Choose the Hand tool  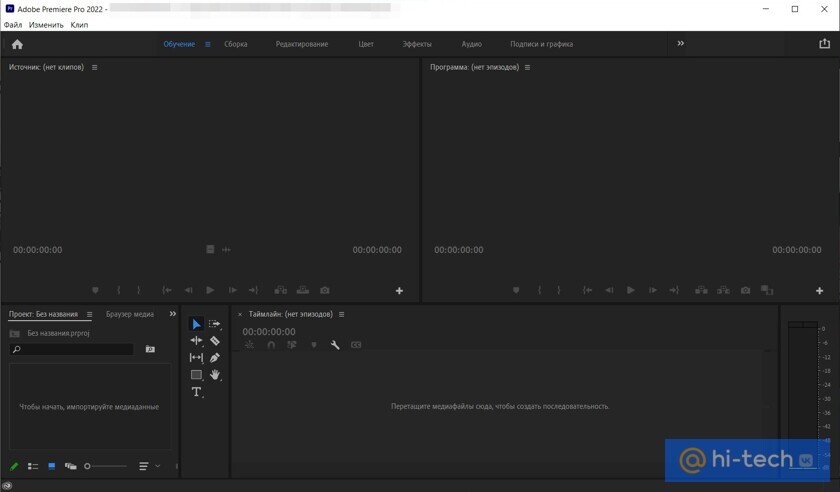tap(215, 375)
